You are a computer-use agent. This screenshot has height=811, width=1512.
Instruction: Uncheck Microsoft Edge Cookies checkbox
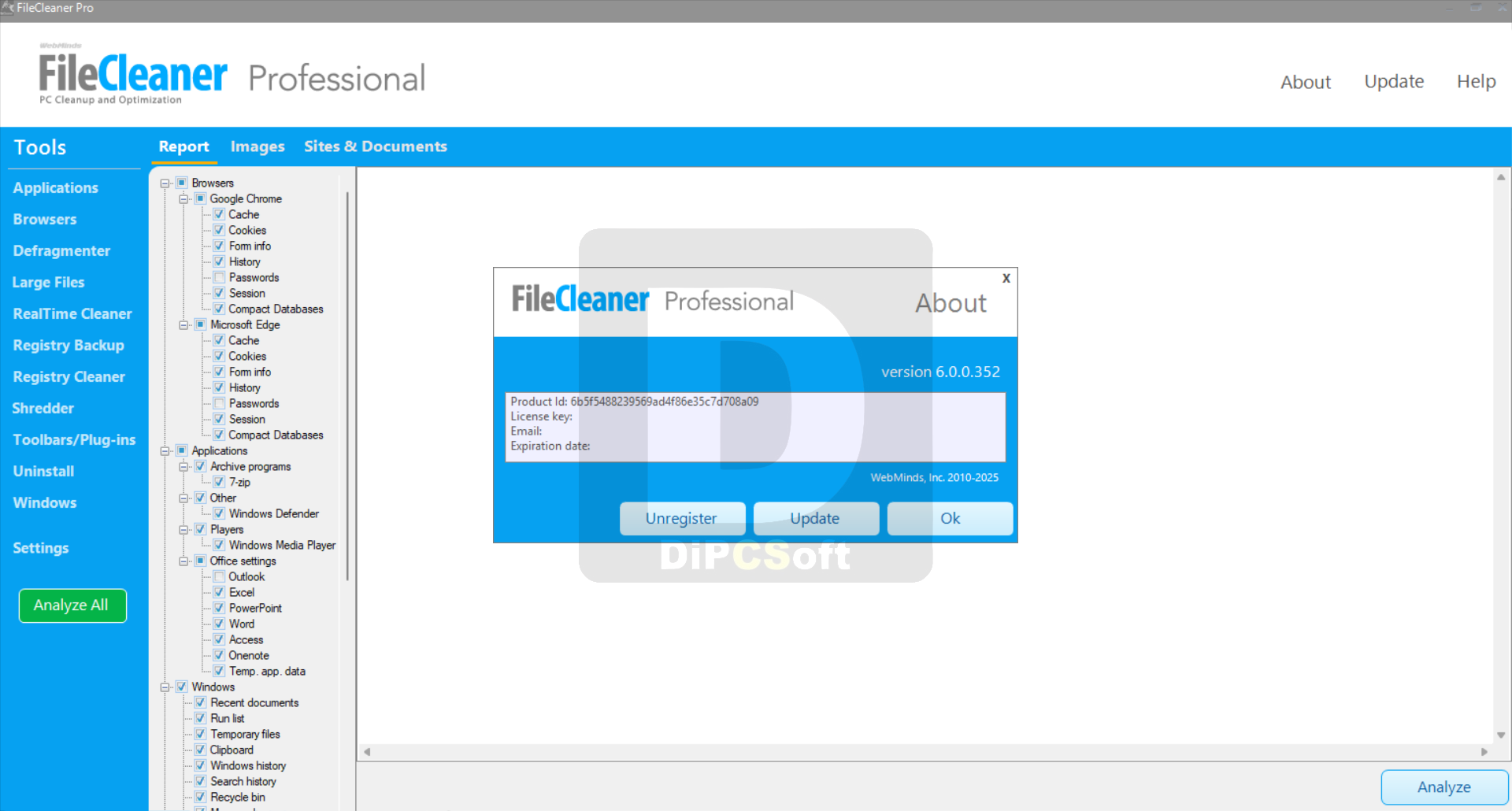click(219, 357)
